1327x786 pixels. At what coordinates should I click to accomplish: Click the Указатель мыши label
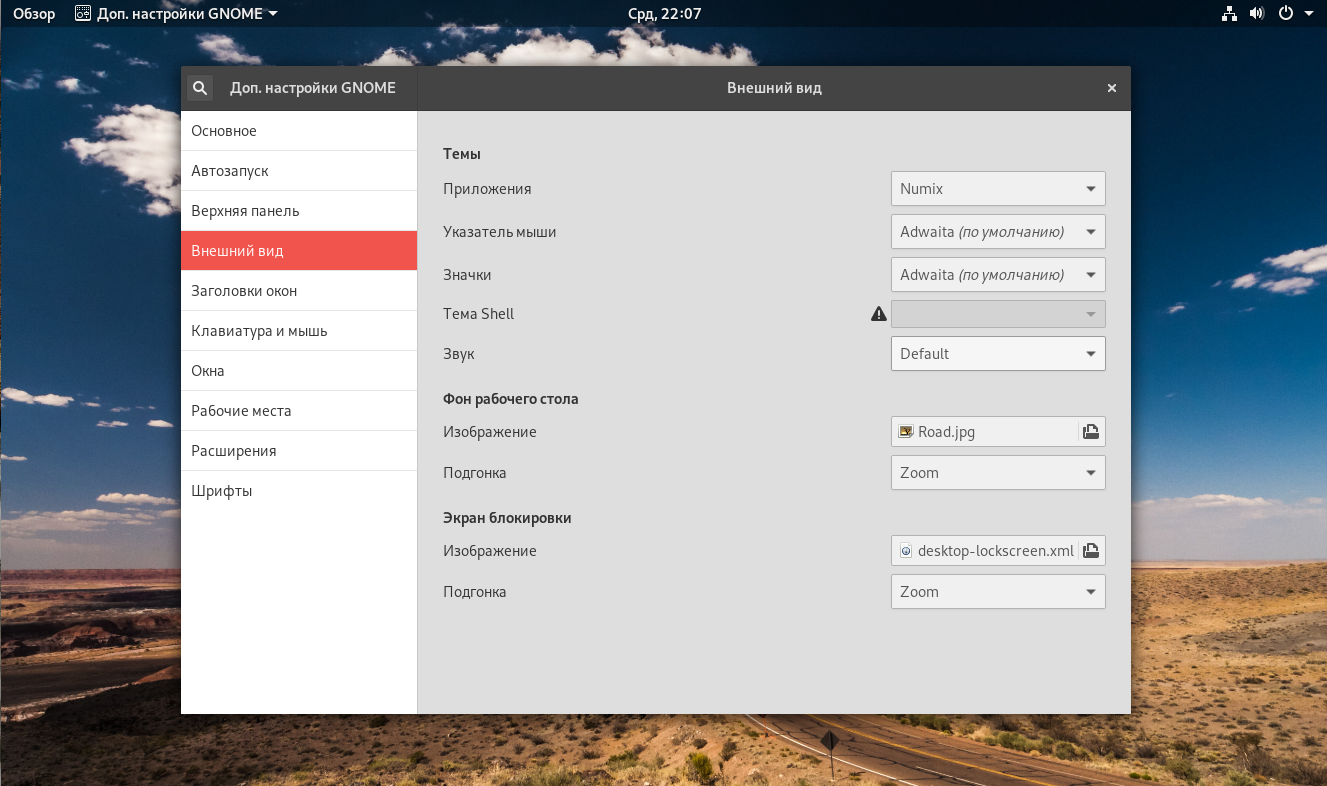pyautogui.click(x=500, y=232)
